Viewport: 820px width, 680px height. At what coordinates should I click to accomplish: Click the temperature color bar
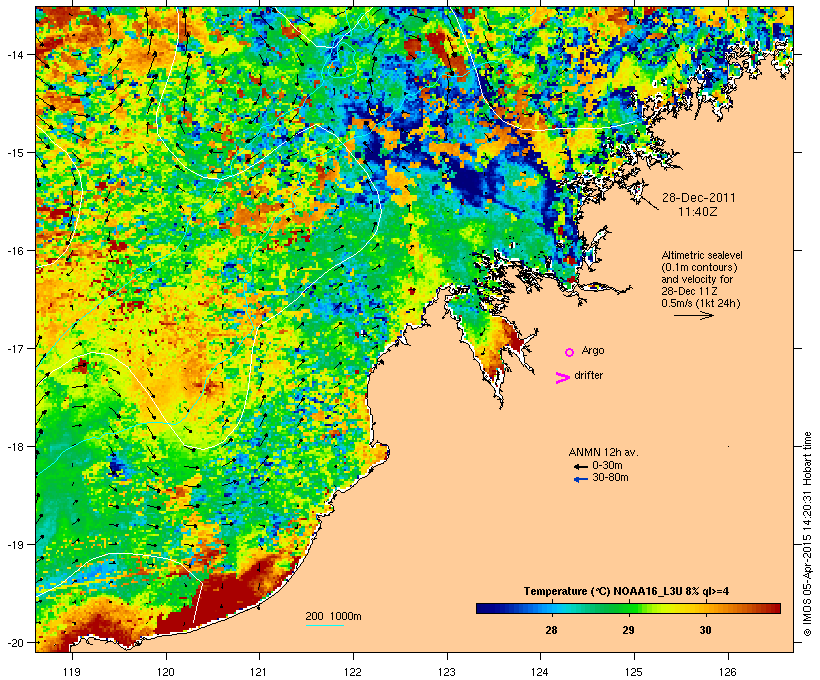click(x=628, y=608)
